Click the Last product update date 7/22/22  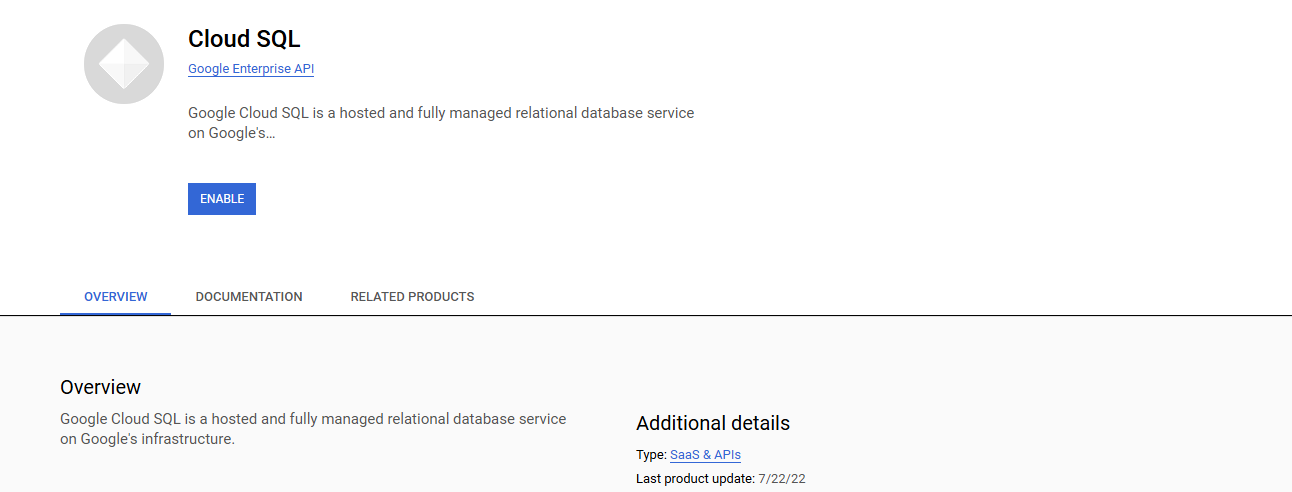click(782, 479)
